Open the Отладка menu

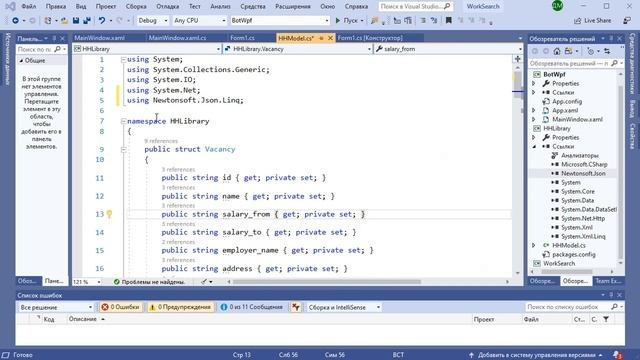(x=167, y=7)
